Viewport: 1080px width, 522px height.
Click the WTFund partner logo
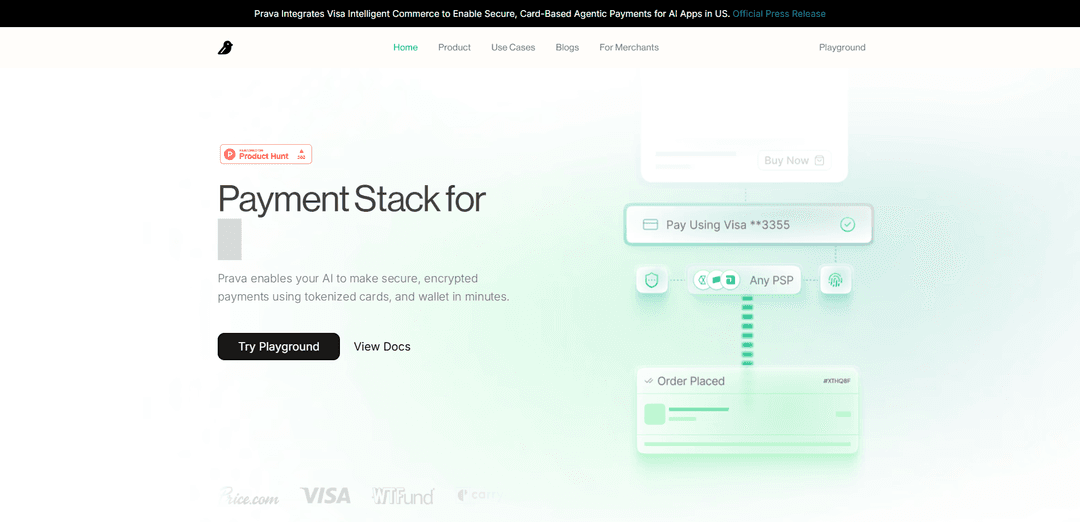[403, 496]
